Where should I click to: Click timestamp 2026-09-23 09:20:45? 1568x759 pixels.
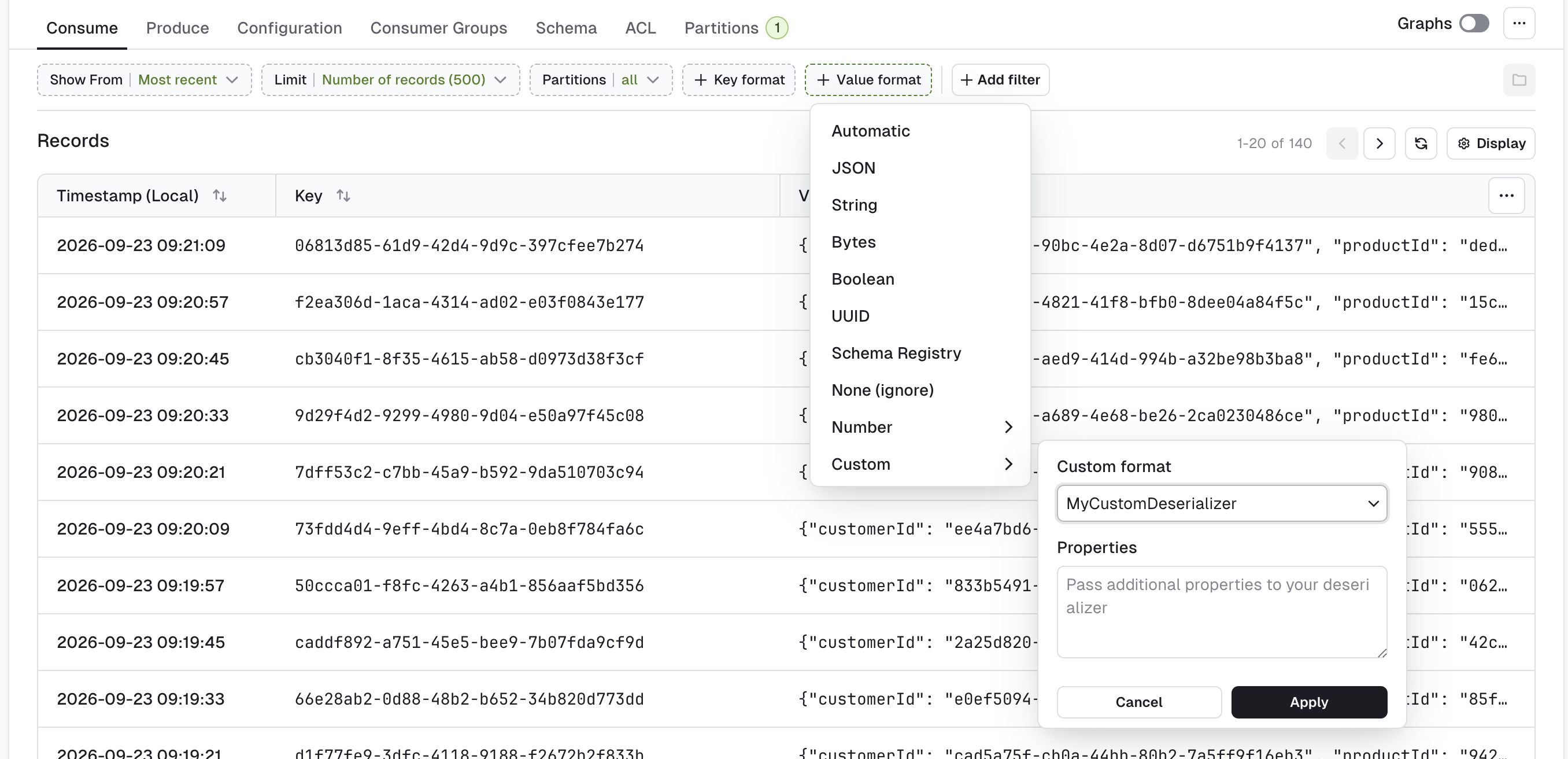pyautogui.click(x=142, y=359)
